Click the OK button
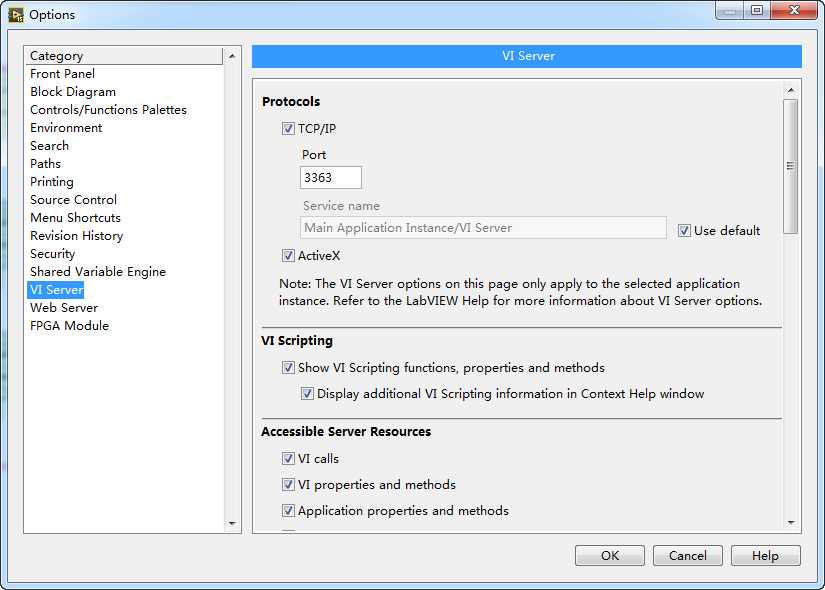Viewport: 825px width, 590px height. [x=610, y=556]
